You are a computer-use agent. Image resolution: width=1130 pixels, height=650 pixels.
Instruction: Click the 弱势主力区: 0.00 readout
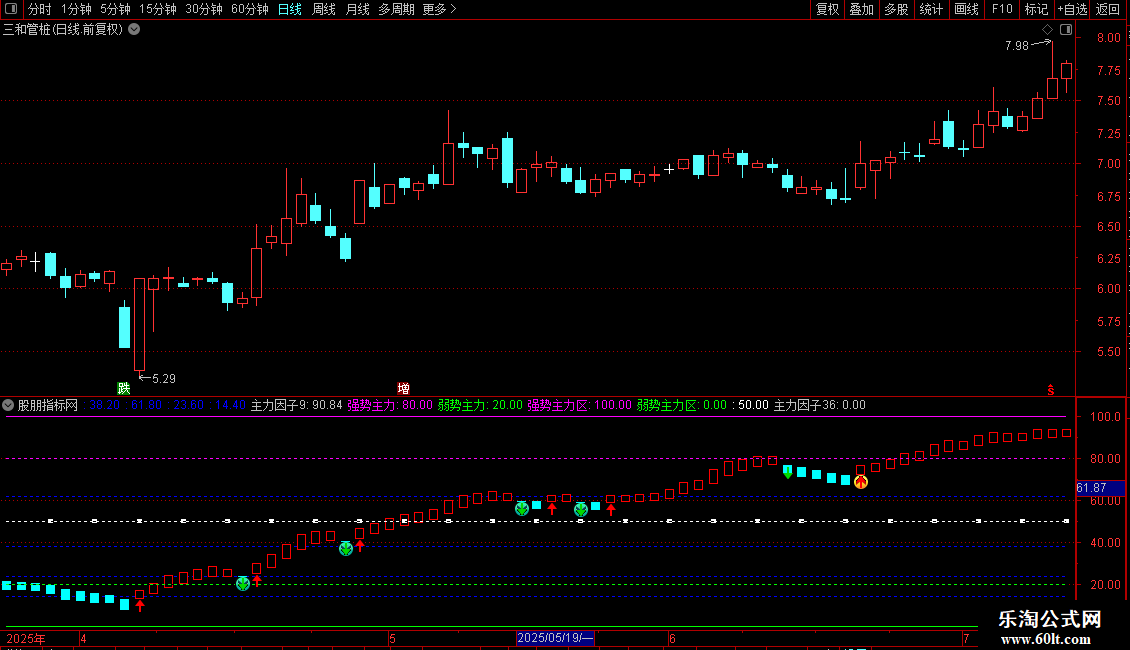(x=682, y=405)
